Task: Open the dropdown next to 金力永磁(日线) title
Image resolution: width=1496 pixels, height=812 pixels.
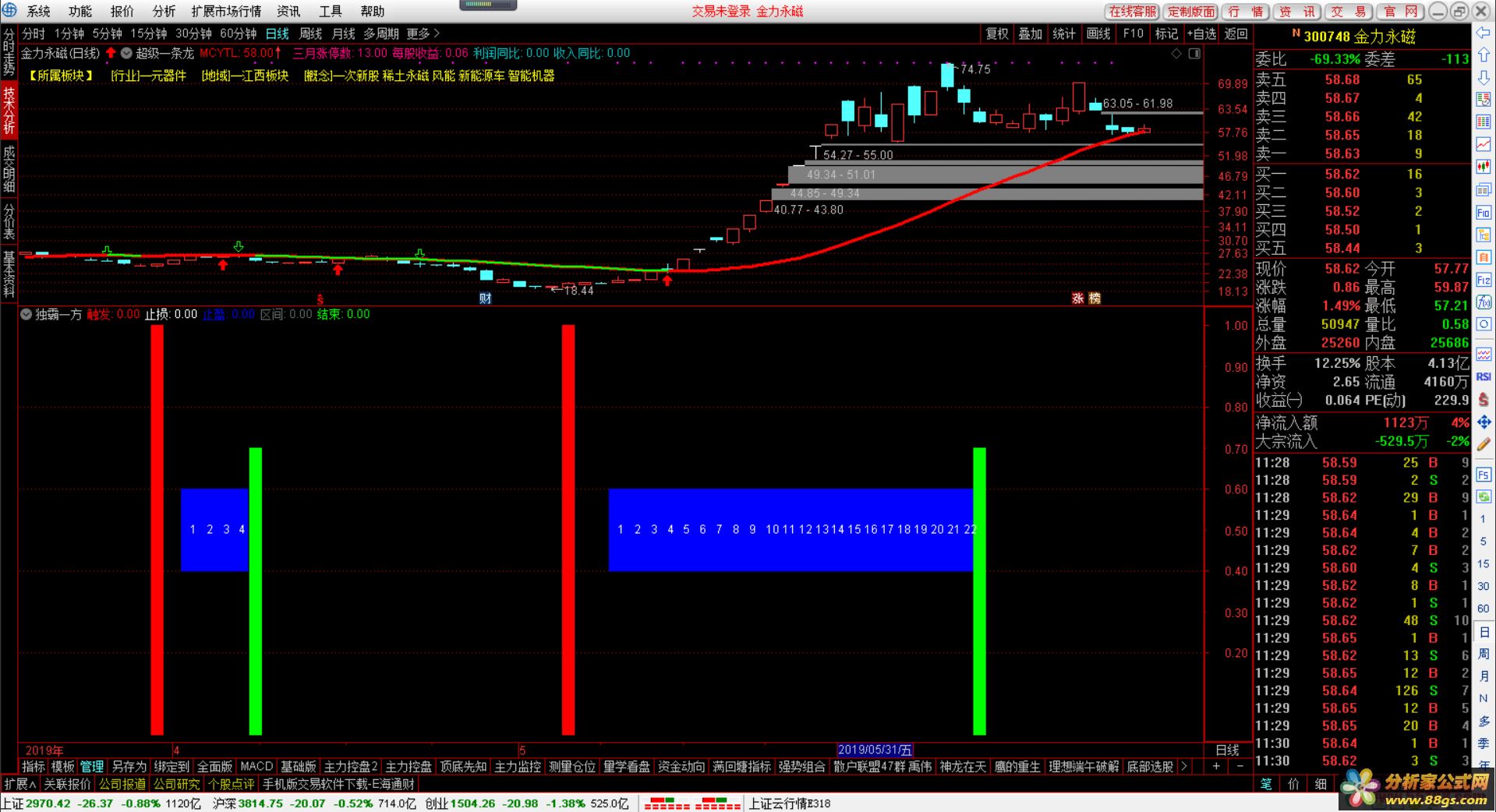Action: tap(126, 54)
